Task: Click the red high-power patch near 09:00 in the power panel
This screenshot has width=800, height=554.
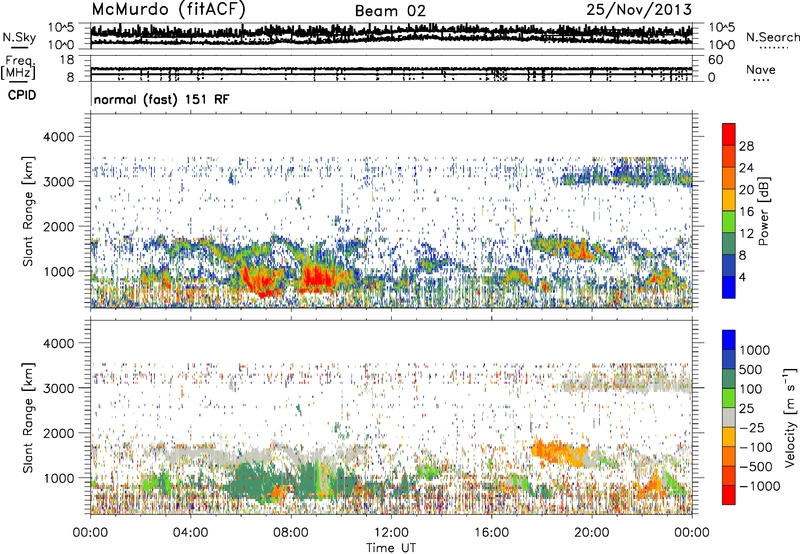Action: (318, 278)
